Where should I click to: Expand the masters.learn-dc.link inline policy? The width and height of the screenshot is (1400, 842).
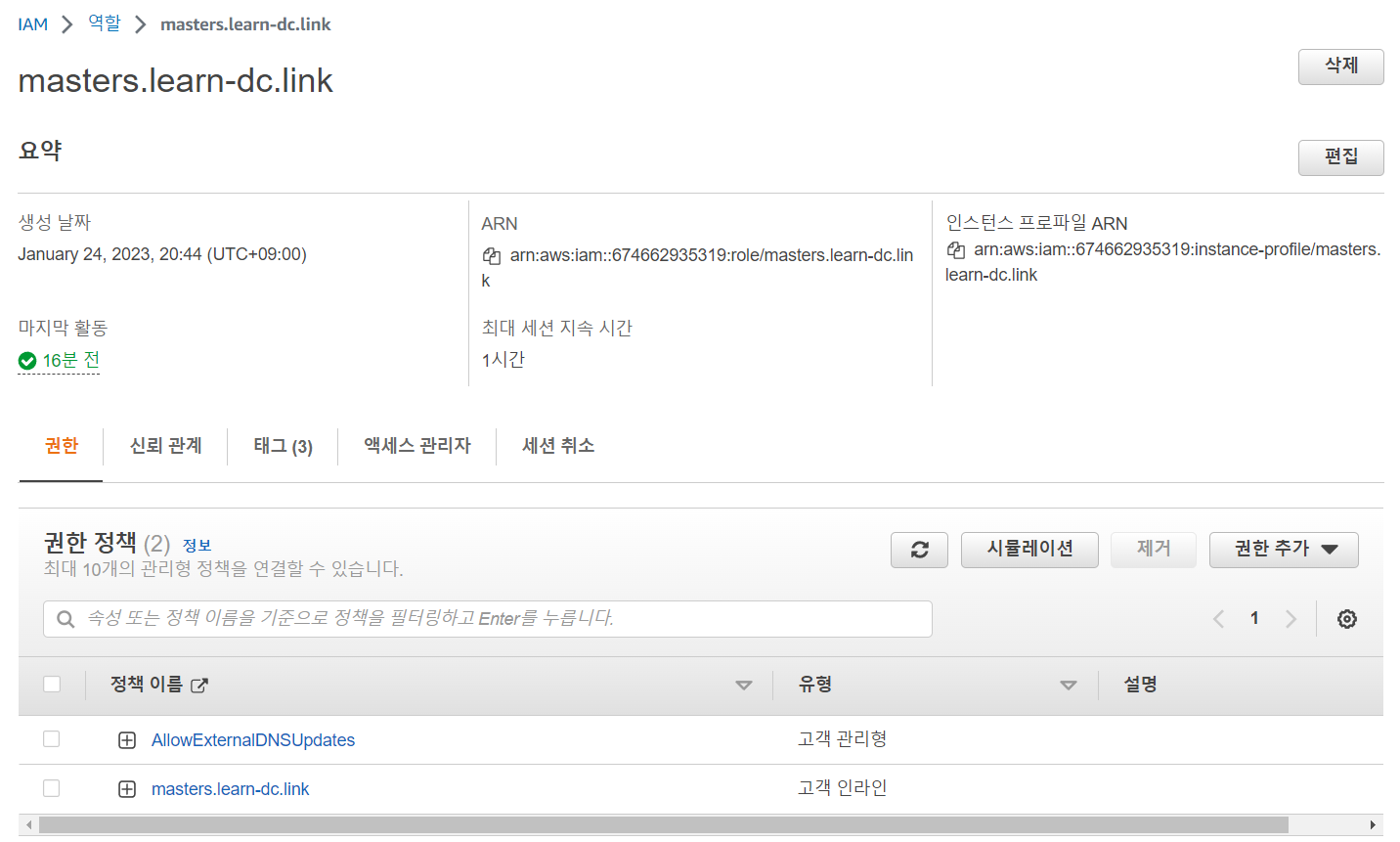point(127,788)
